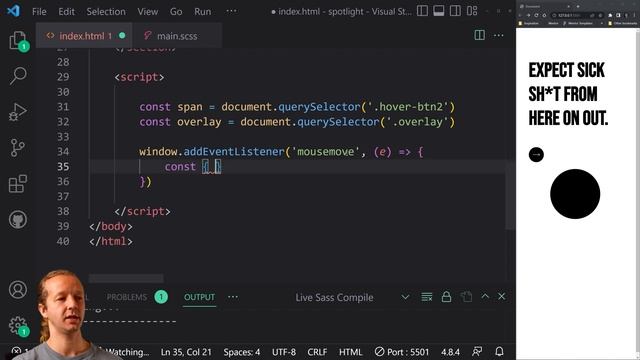
Task: Switch to the main.scss tab
Action: (177, 36)
